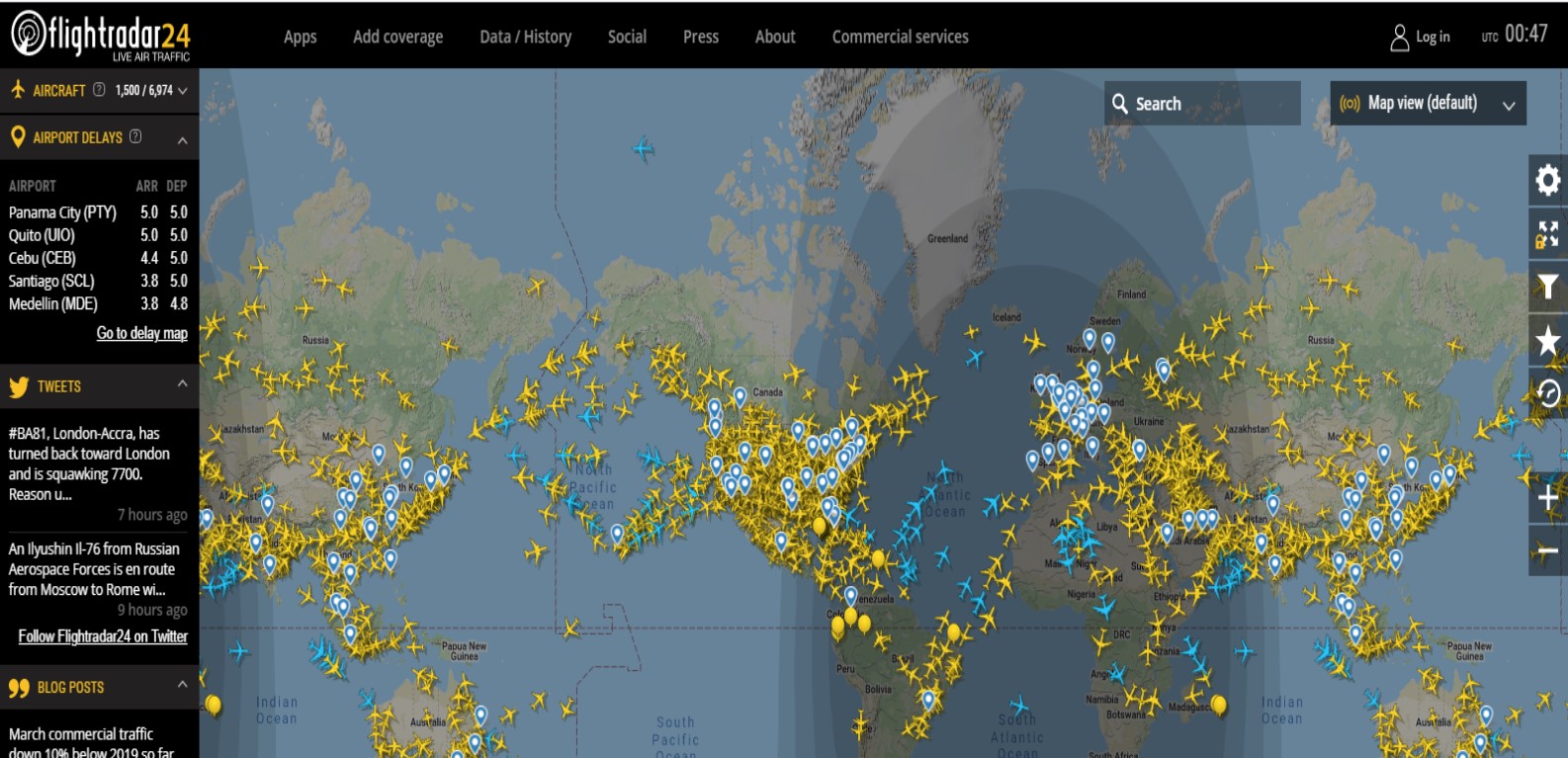Select the Panama City (PTY) airport row

pyautogui.click(x=98, y=212)
